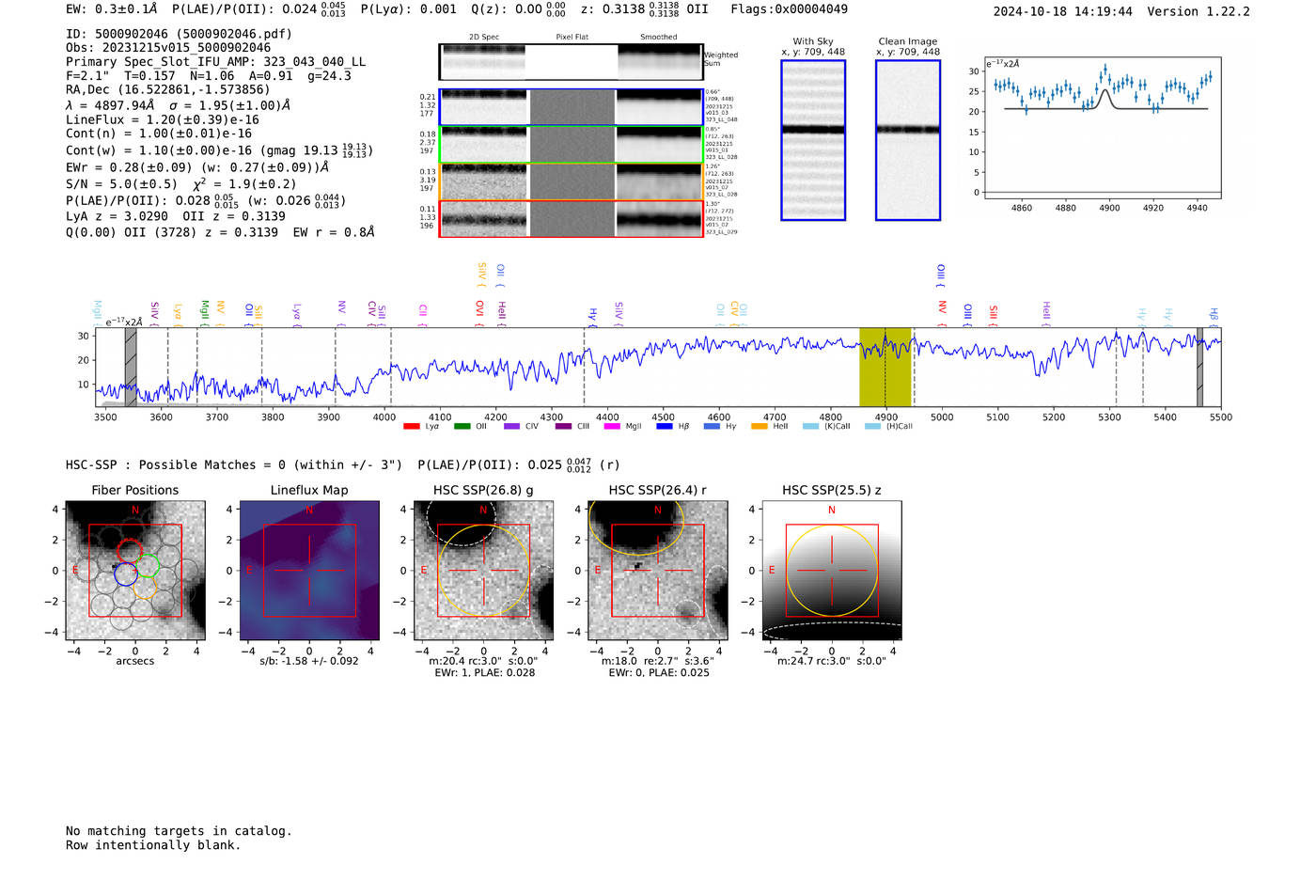Select the With Sky 2D cutout
Image resolution: width=1316 pixels, height=896 pixels.
click(813, 140)
